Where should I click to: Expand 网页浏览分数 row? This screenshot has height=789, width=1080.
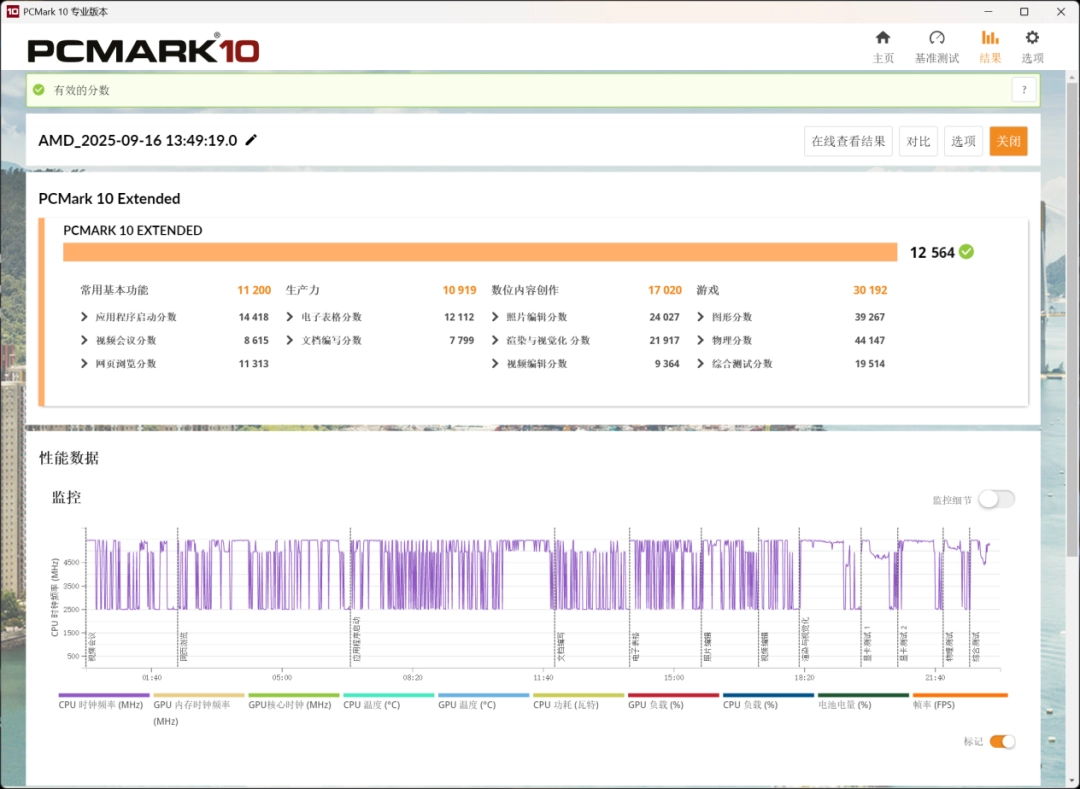(84, 364)
